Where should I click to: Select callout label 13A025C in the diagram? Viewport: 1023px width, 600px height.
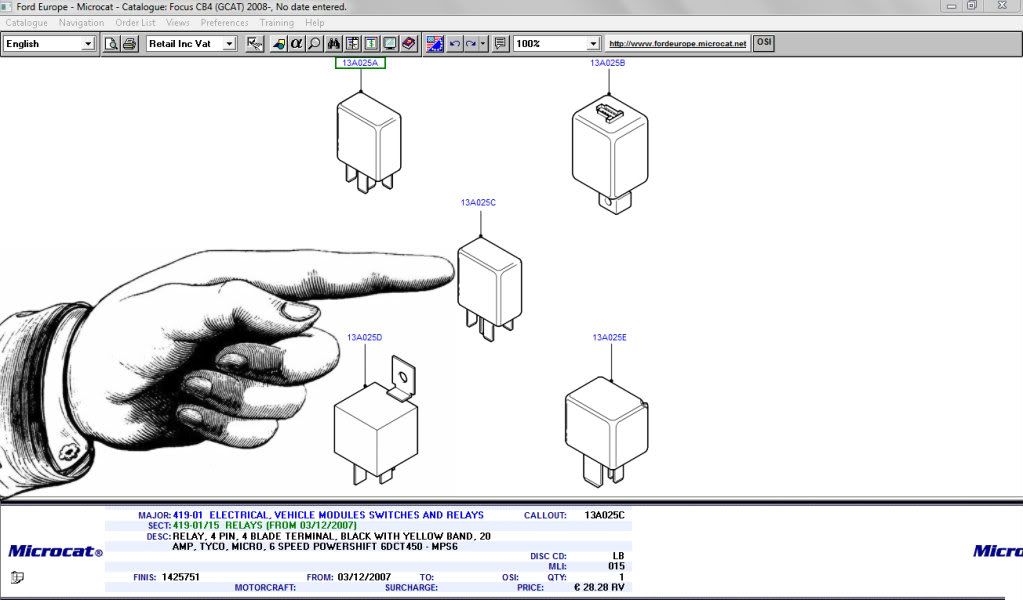(478, 203)
